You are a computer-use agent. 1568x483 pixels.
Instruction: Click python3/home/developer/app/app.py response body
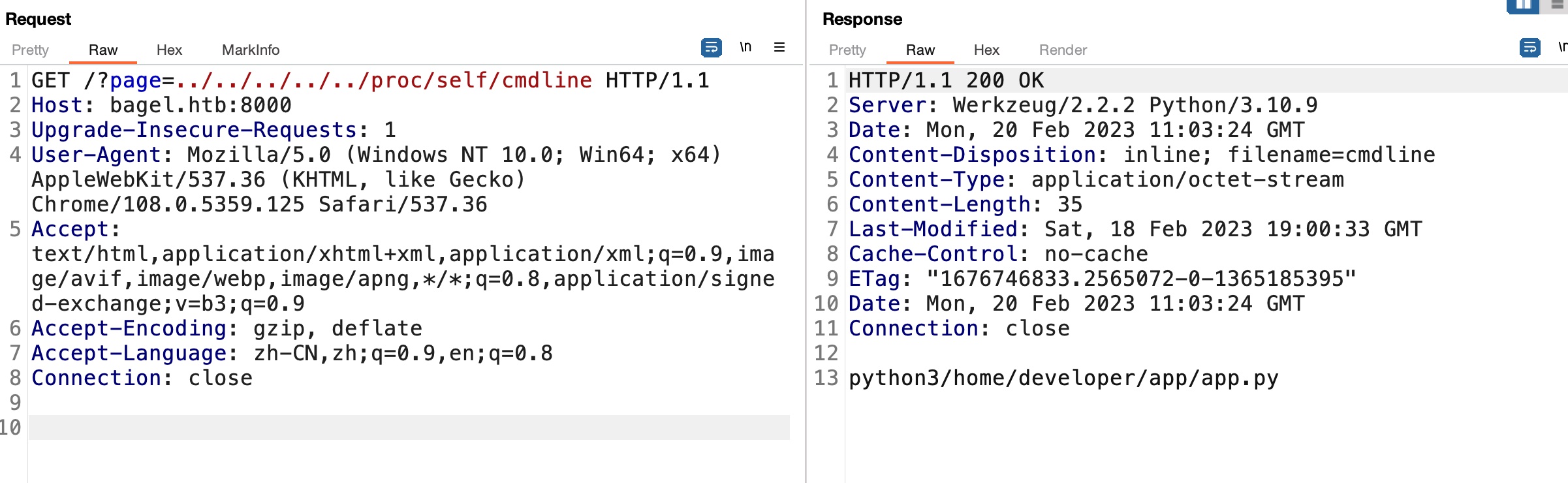point(1063,378)
